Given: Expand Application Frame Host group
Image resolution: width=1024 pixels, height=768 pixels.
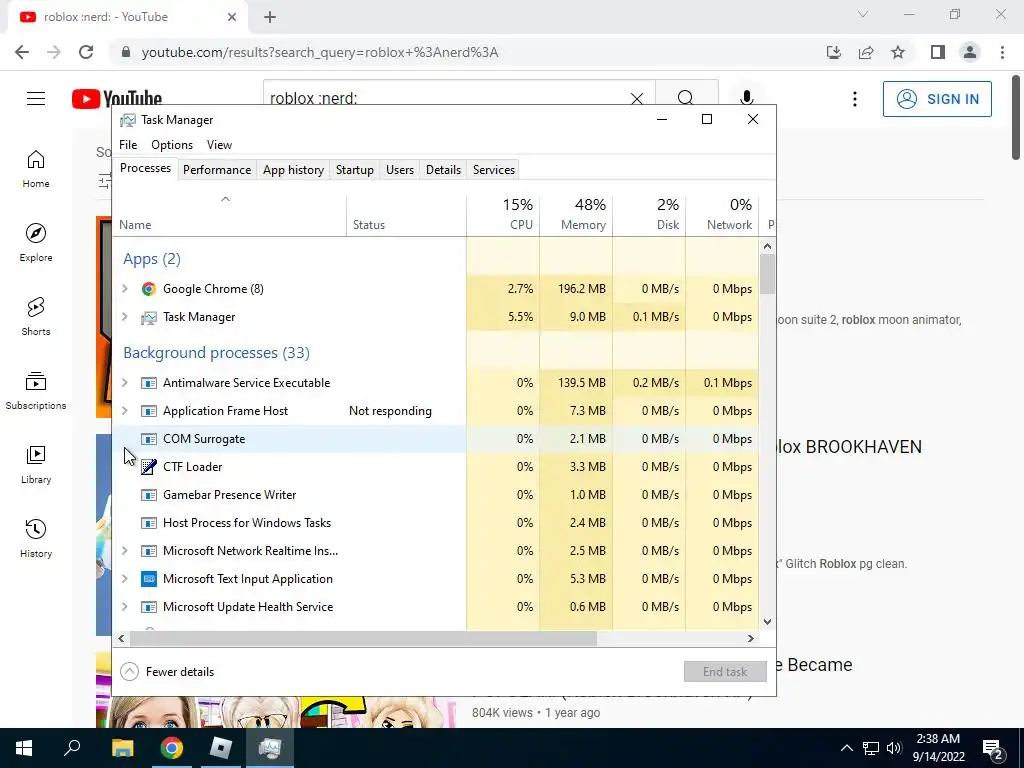Looking at the screenshot, I should (125, 411).
